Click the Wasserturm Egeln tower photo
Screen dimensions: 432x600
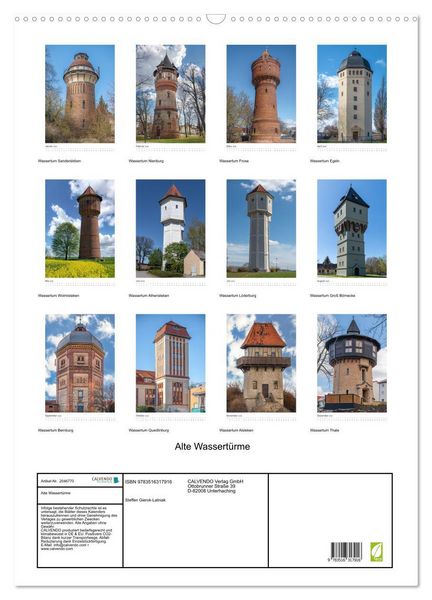tap(352, 94)
